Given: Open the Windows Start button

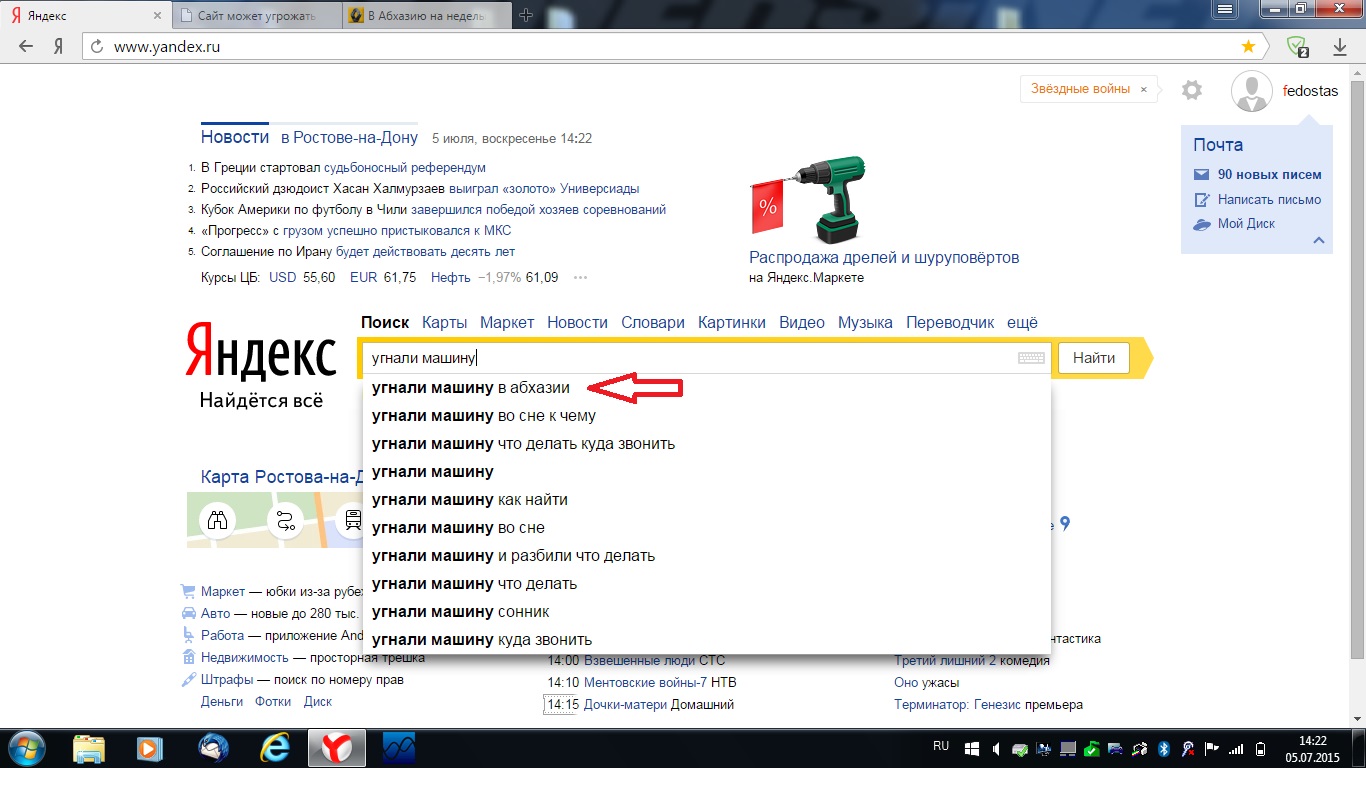Looking at the screenshot, I should click(26, 747).
